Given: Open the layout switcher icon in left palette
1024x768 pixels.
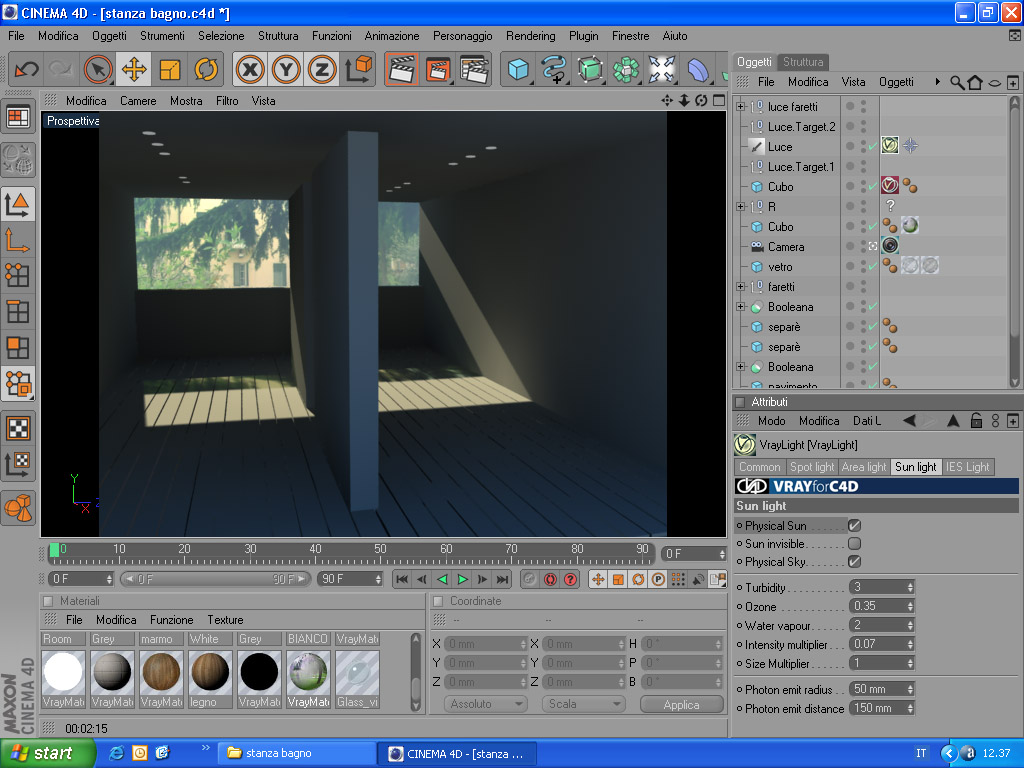Looking at the screenshot, I should point(18,118).
